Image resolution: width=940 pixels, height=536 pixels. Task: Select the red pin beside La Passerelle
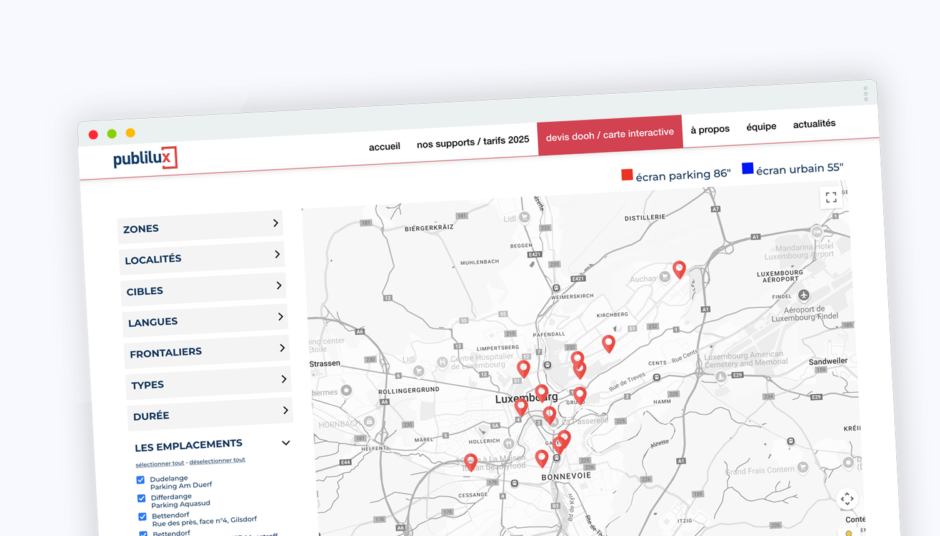coord(549,415)
